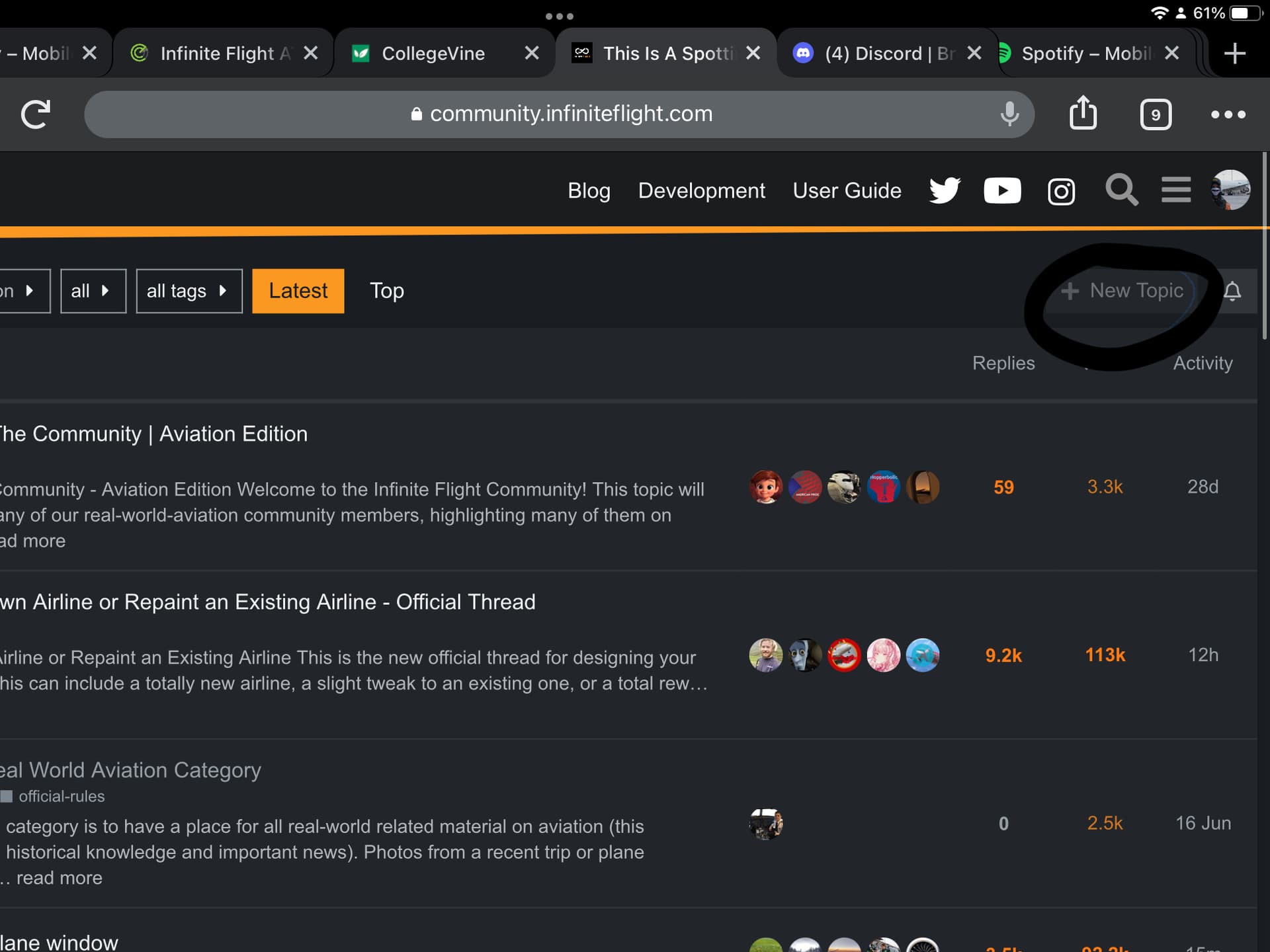The width and height of the screenshot is (1270, 952).
Task: Toggle the notification bell next to New Topic
Action: [x=1232, y=291]
